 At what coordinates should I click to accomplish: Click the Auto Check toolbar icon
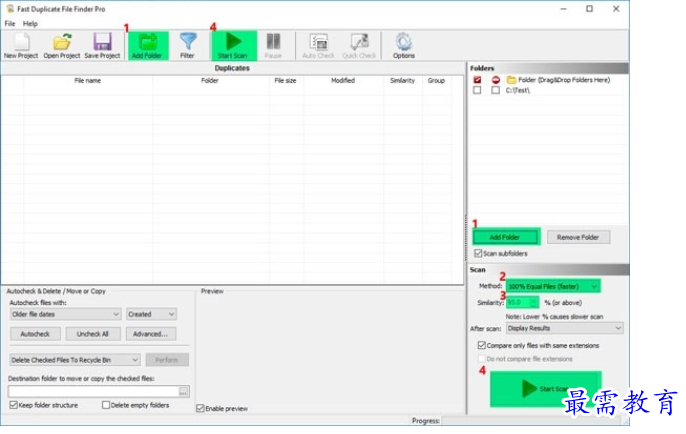pos(318,46)
